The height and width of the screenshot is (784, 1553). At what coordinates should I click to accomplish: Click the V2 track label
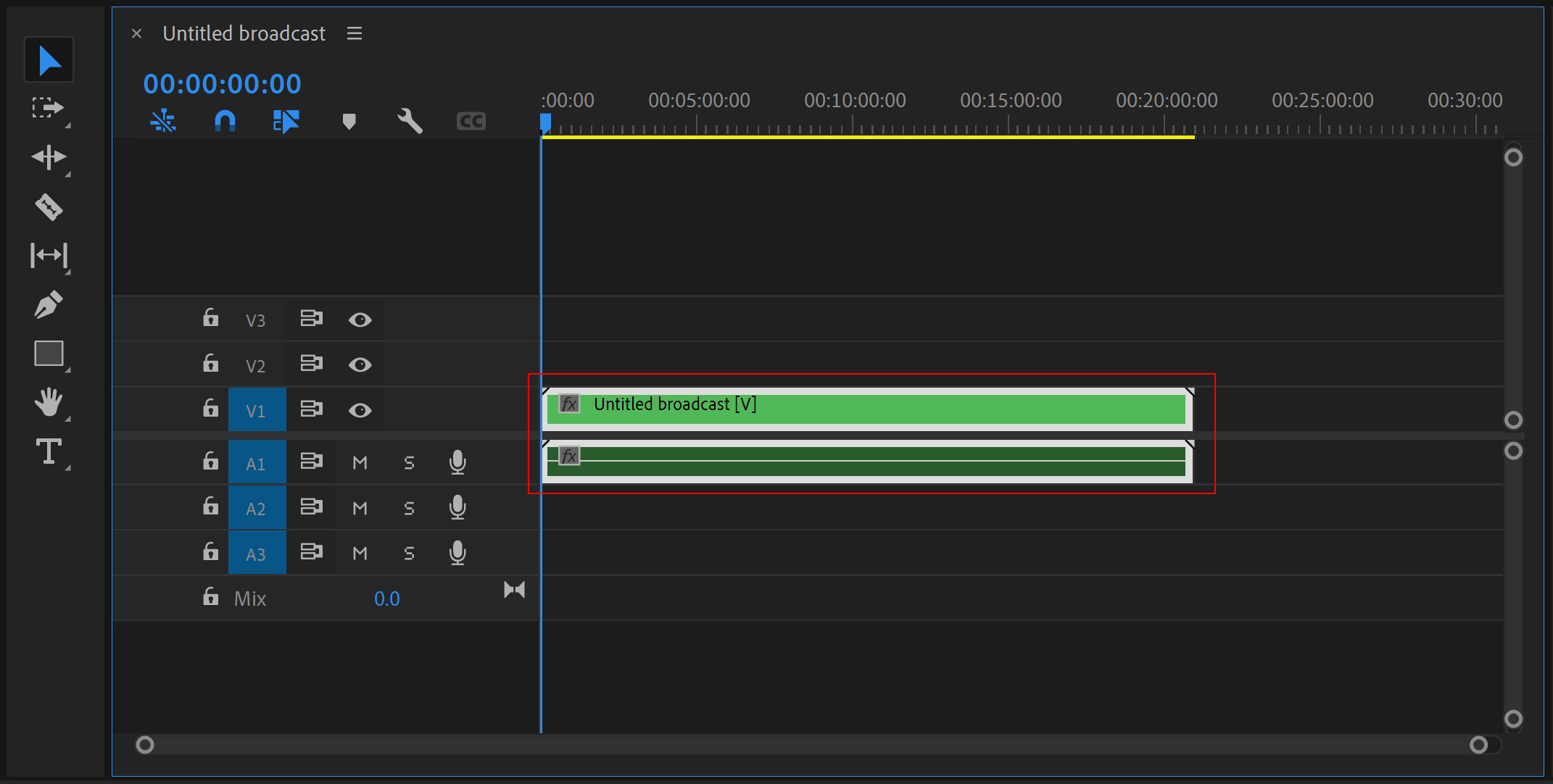click(255, 366)
